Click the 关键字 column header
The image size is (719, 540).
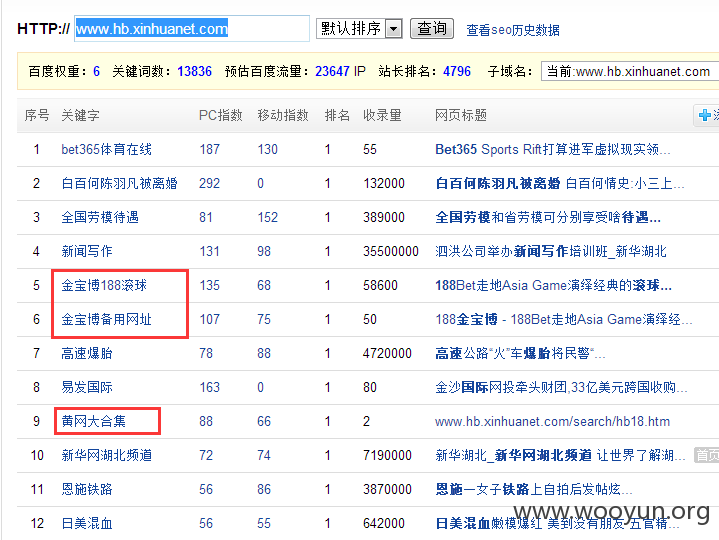pyautogui.click(x=80, y=115)
